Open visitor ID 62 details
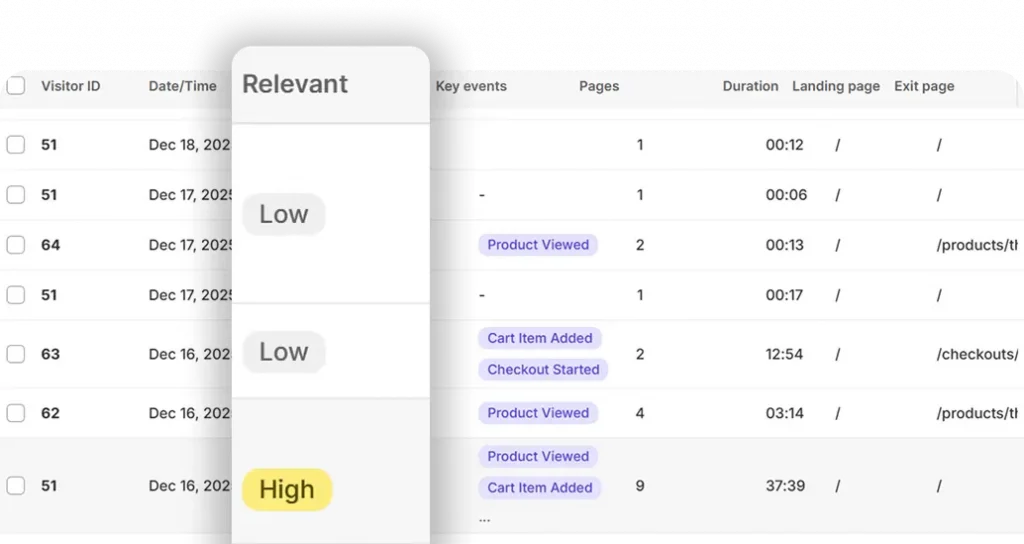This screenshot has width=1024, height=544. [50, 413]
